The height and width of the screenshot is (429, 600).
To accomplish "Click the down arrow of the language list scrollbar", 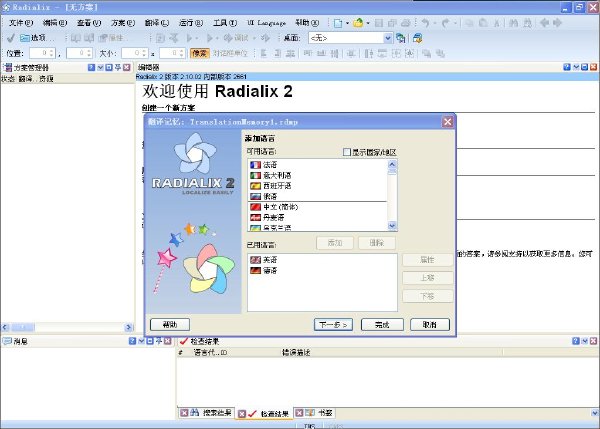I will click(x=392, y=226).
